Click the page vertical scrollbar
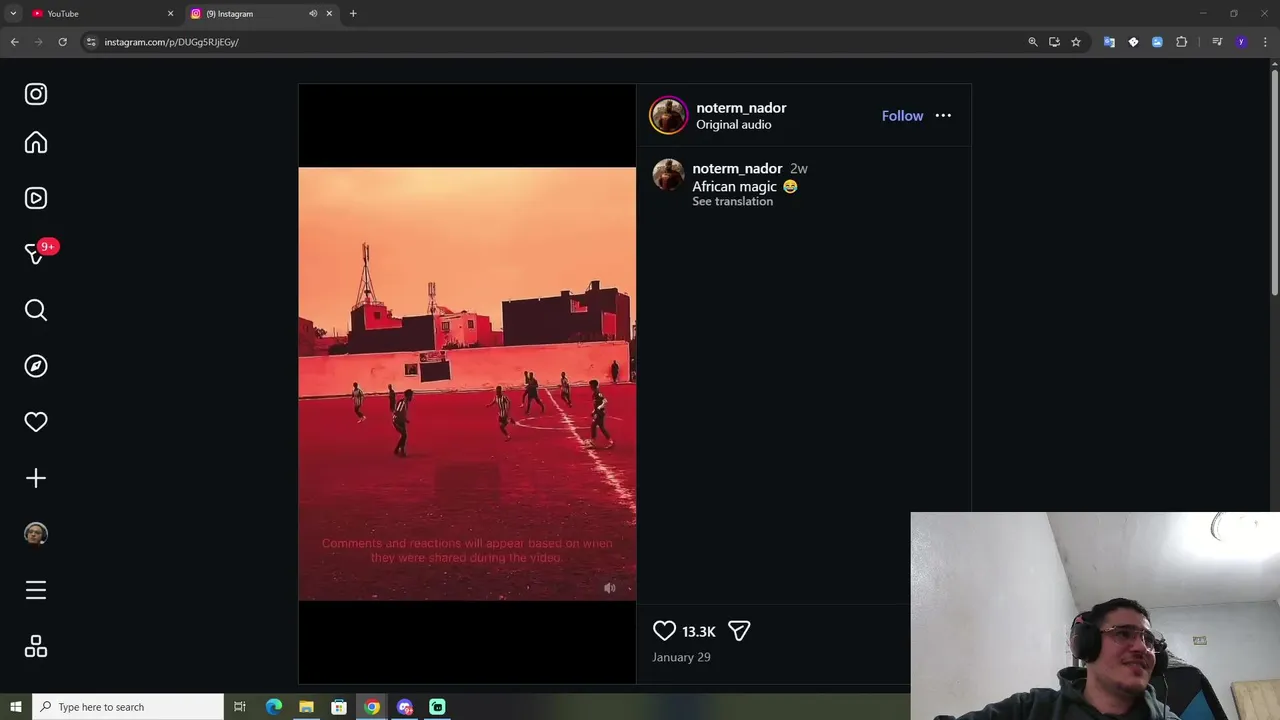This screenshot has width=1280, height=720. click(1274, 180)
